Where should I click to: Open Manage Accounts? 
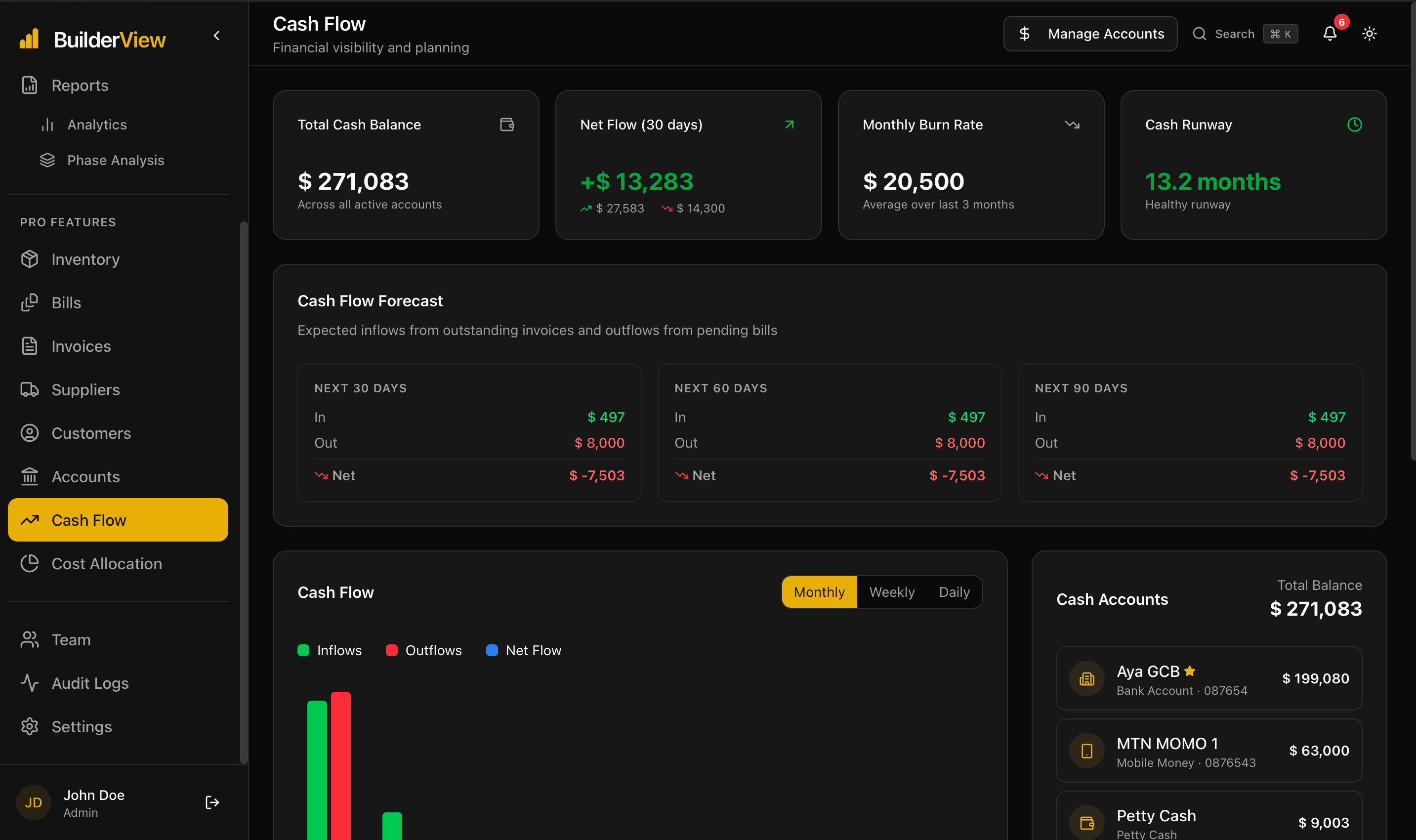(x=1090, y=34)
